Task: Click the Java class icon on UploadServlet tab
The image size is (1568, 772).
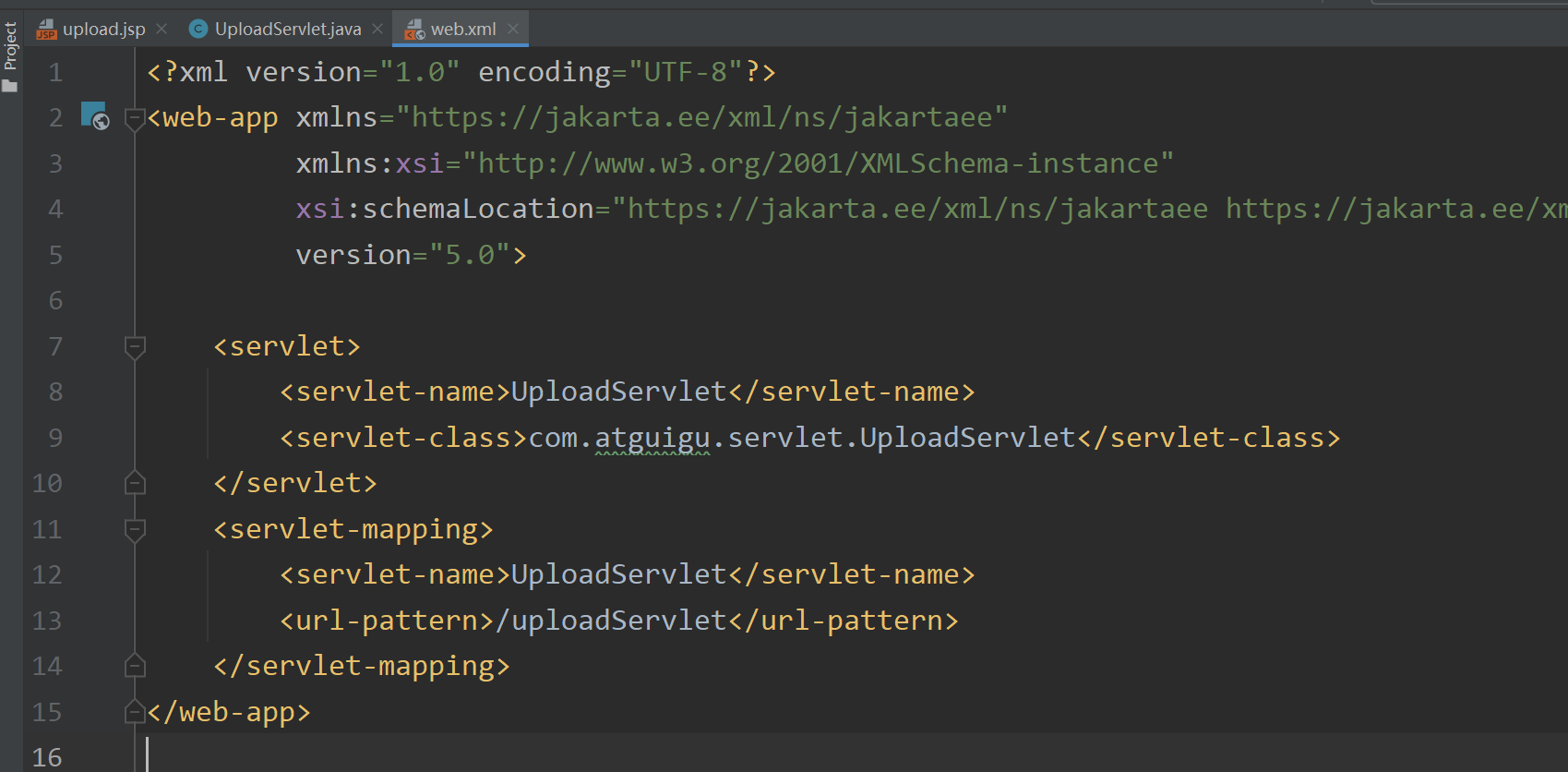Action: (197, 30)
